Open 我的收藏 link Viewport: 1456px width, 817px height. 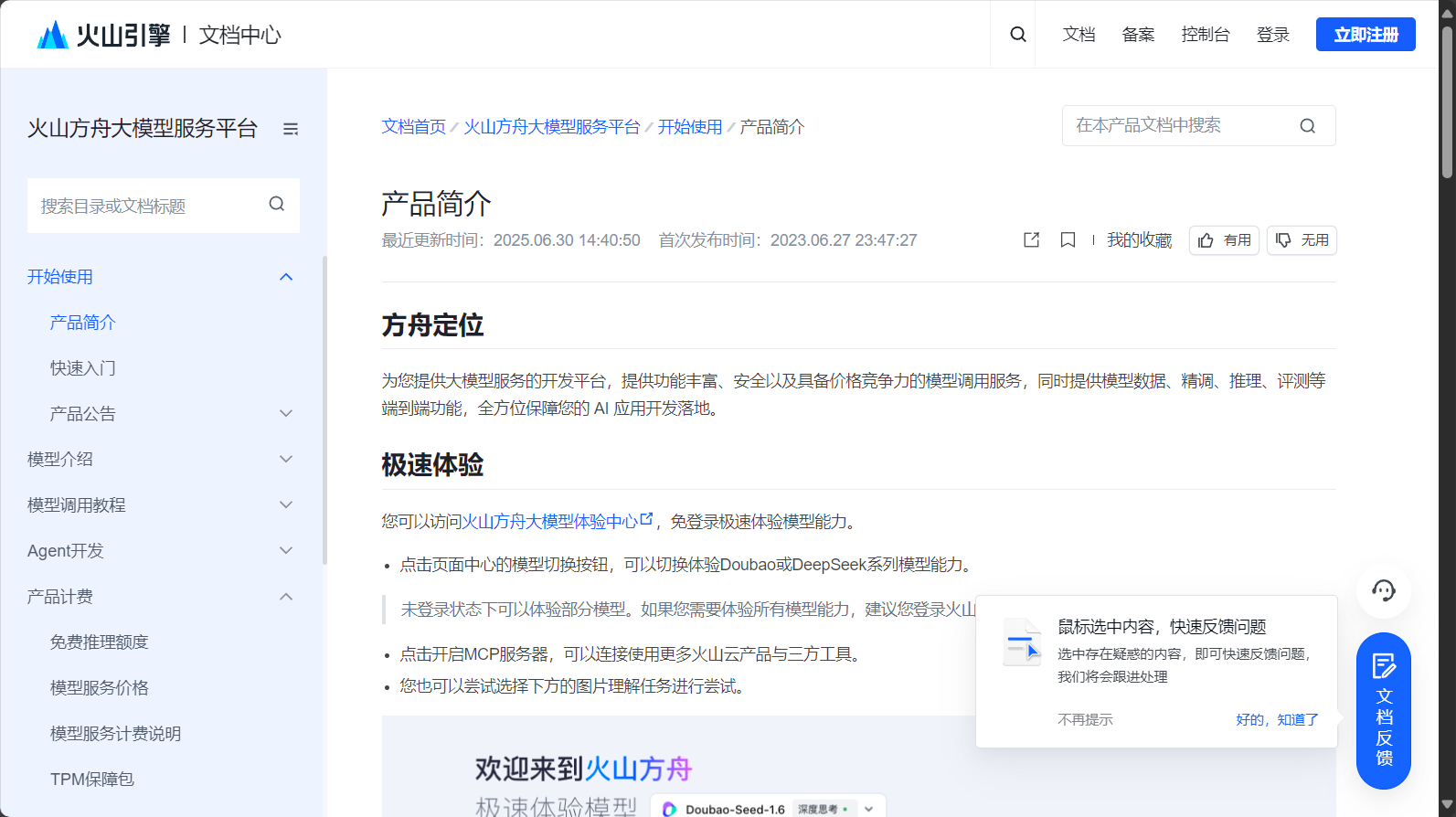(1140, 240)
